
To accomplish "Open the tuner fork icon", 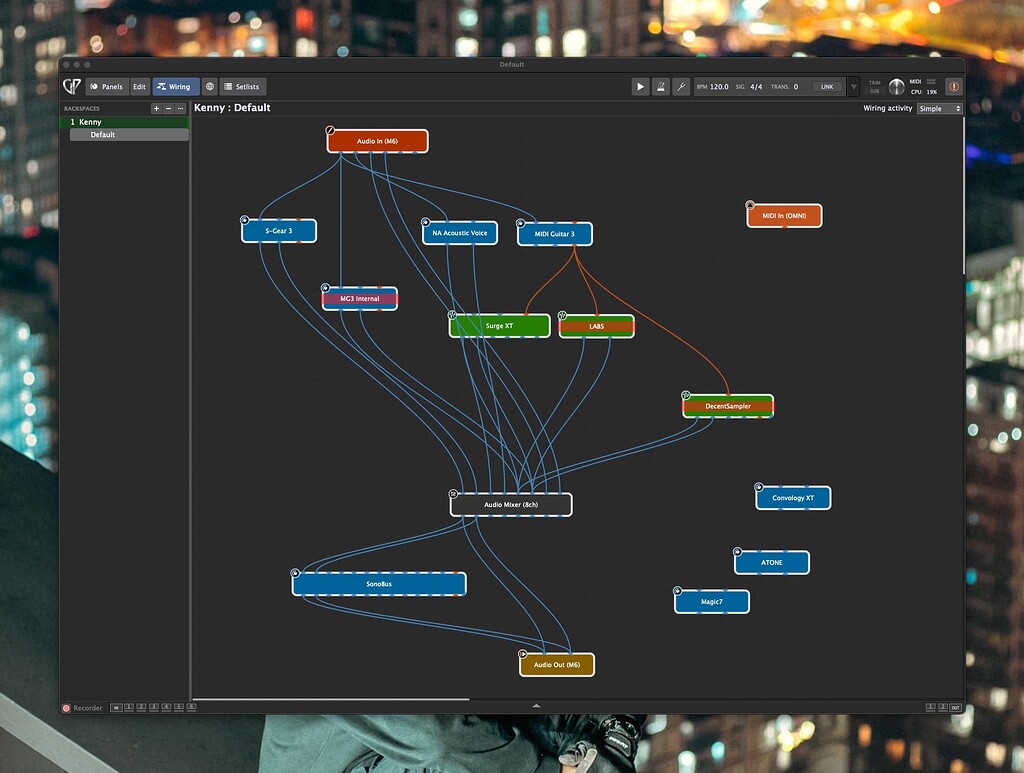I will point(681,87).
